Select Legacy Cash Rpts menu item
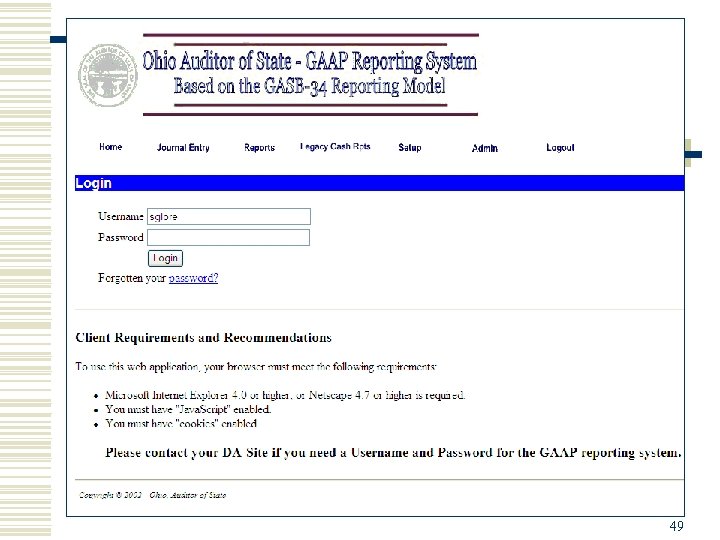The image size is (720, 540). 335,146
